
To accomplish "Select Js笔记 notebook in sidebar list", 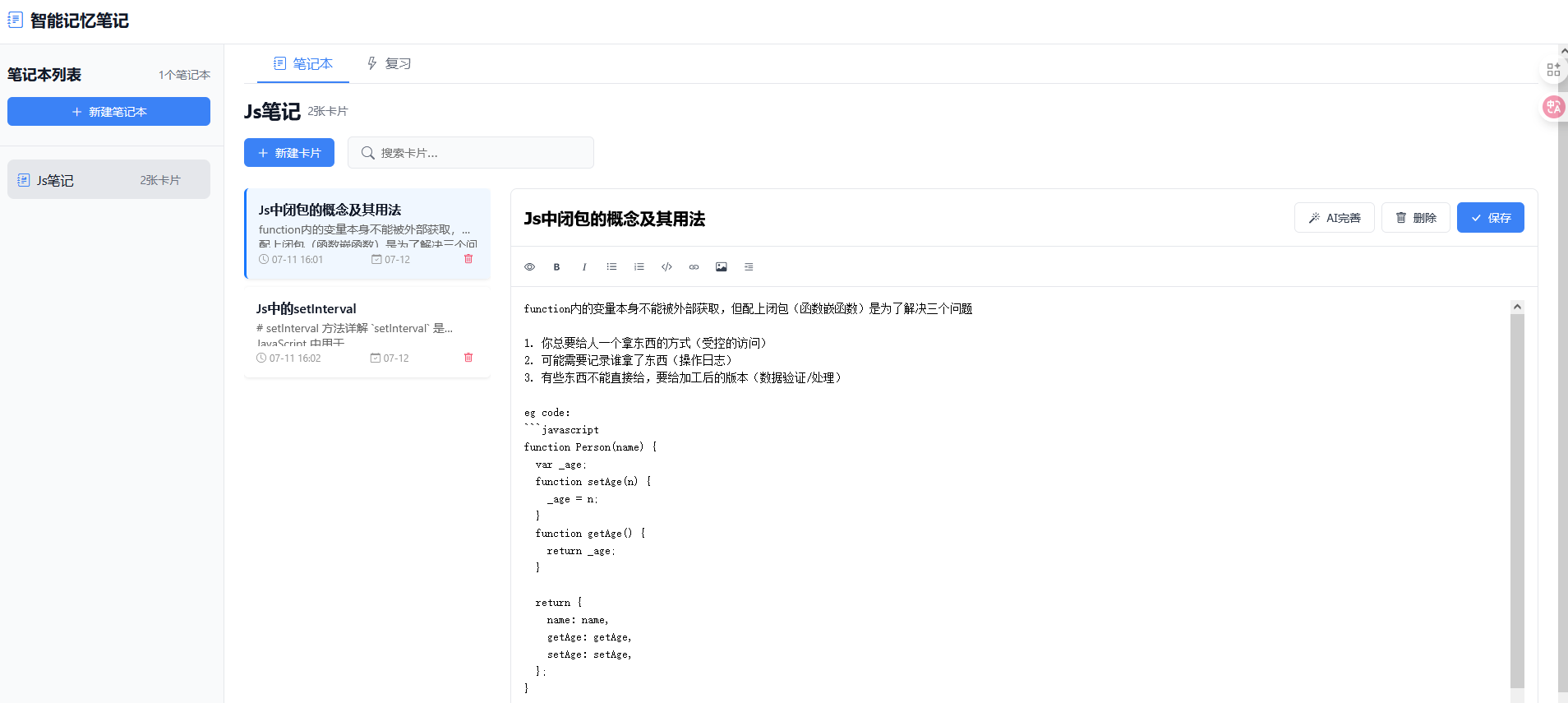I will click(x=108, y=179).
